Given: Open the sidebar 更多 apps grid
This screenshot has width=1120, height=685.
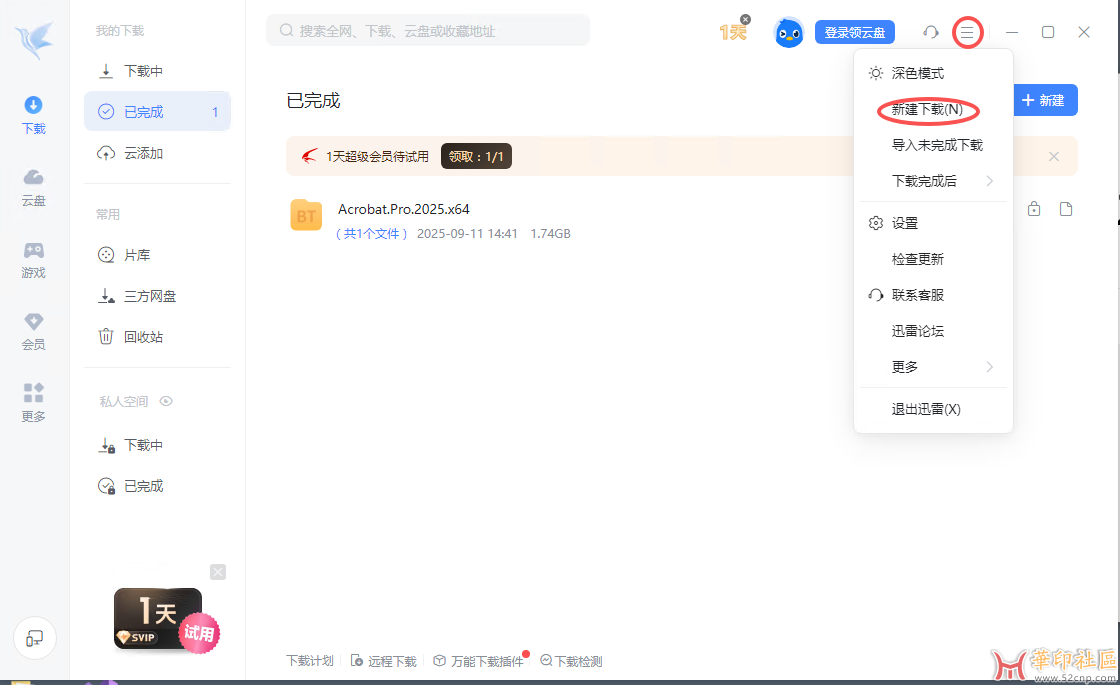Looking at the screenshot, I should point(34,404).
